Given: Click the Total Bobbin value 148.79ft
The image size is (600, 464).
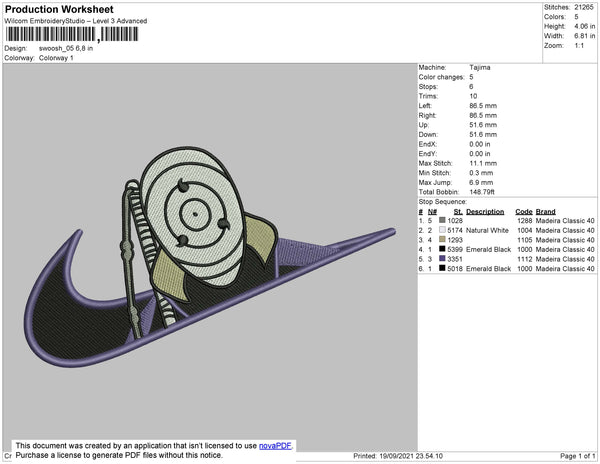Looking at the screenshot, I should click(482, 192).
